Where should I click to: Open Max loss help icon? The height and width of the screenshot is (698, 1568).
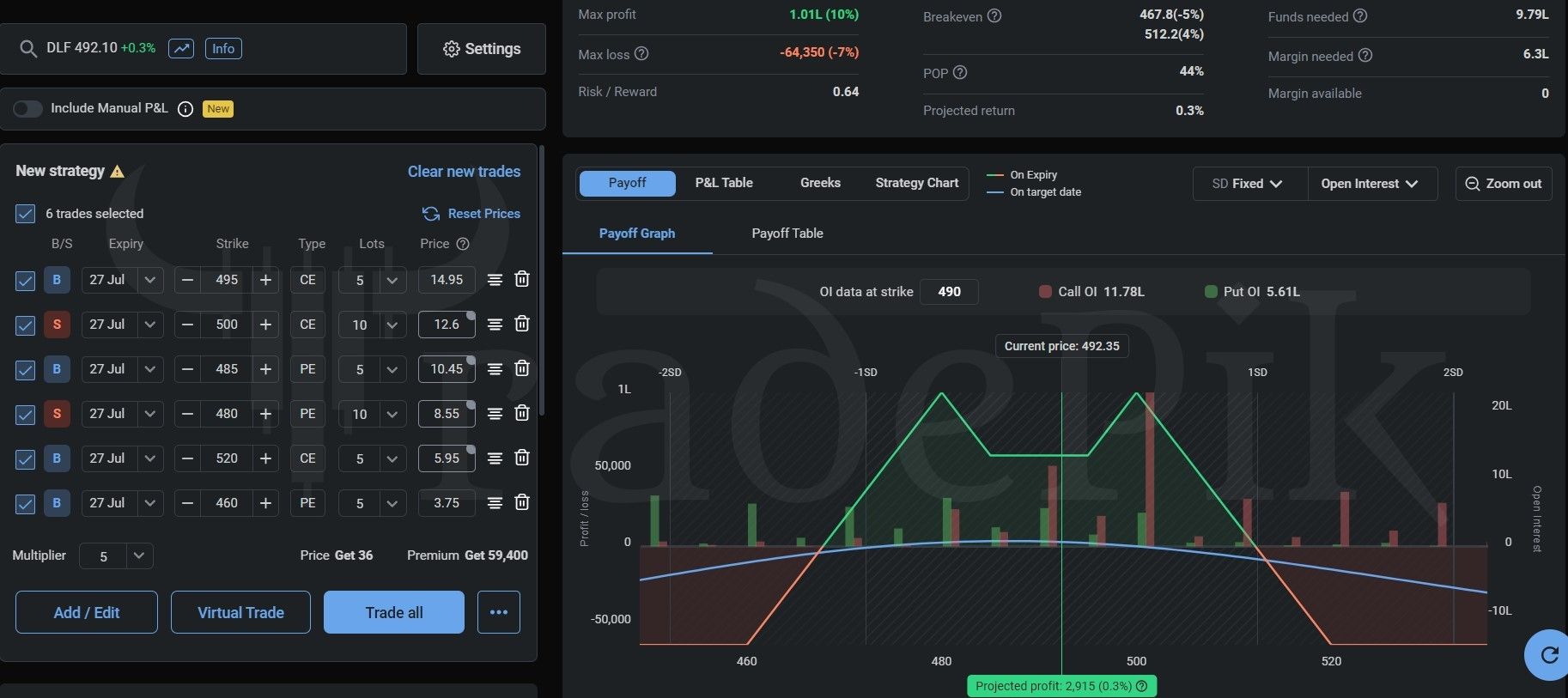641,54
